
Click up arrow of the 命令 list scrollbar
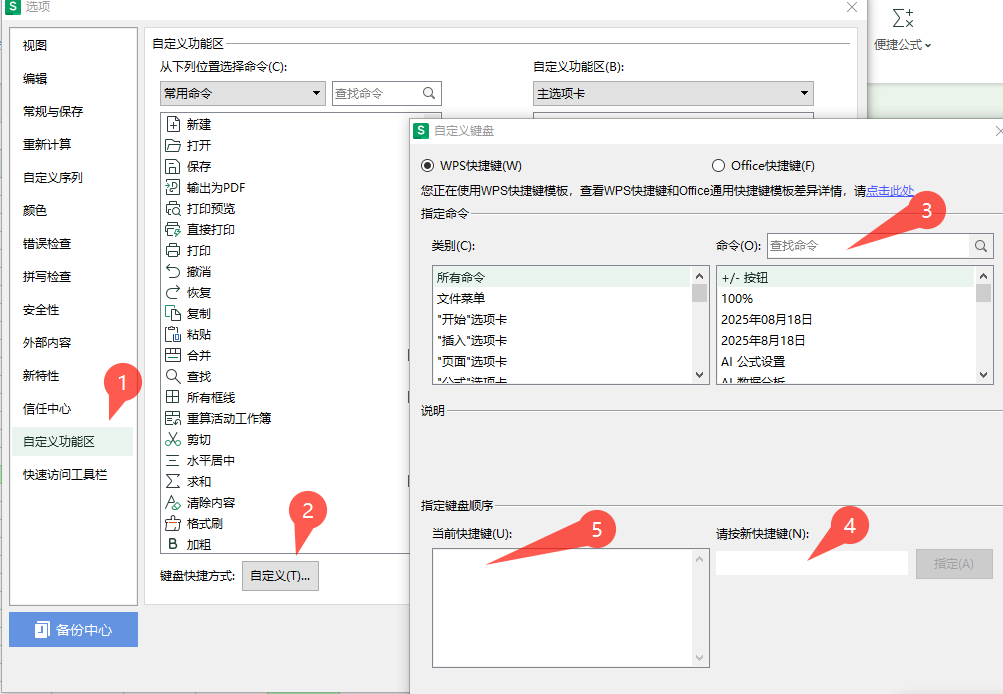[983, 276]
